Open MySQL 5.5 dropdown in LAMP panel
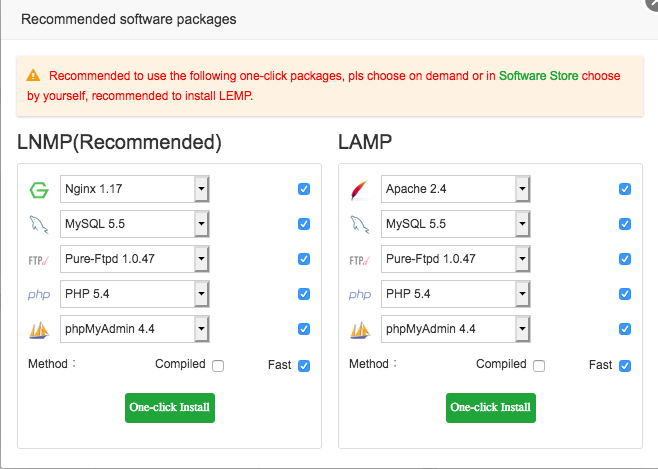The image size is (658, 469). (456, 224)
